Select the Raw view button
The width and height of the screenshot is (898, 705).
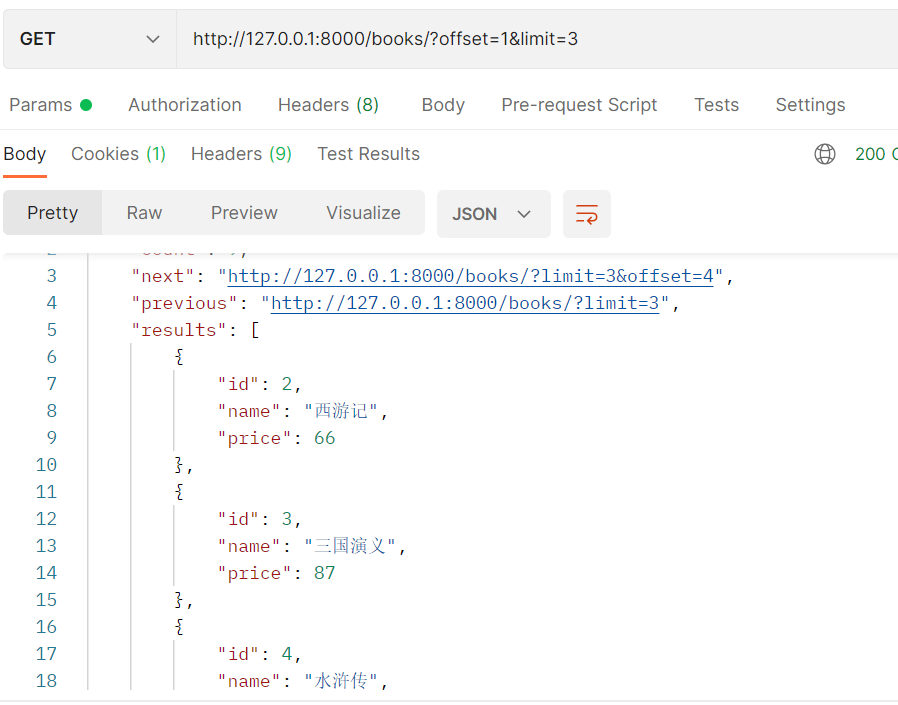tap(144, 213)
